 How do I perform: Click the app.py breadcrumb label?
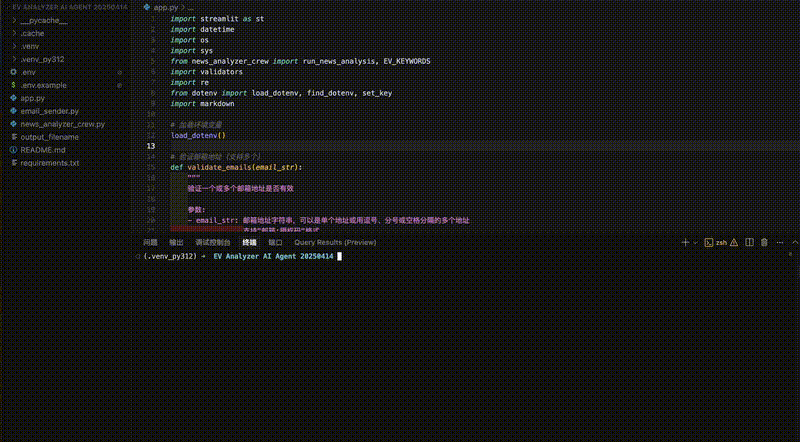166,8
